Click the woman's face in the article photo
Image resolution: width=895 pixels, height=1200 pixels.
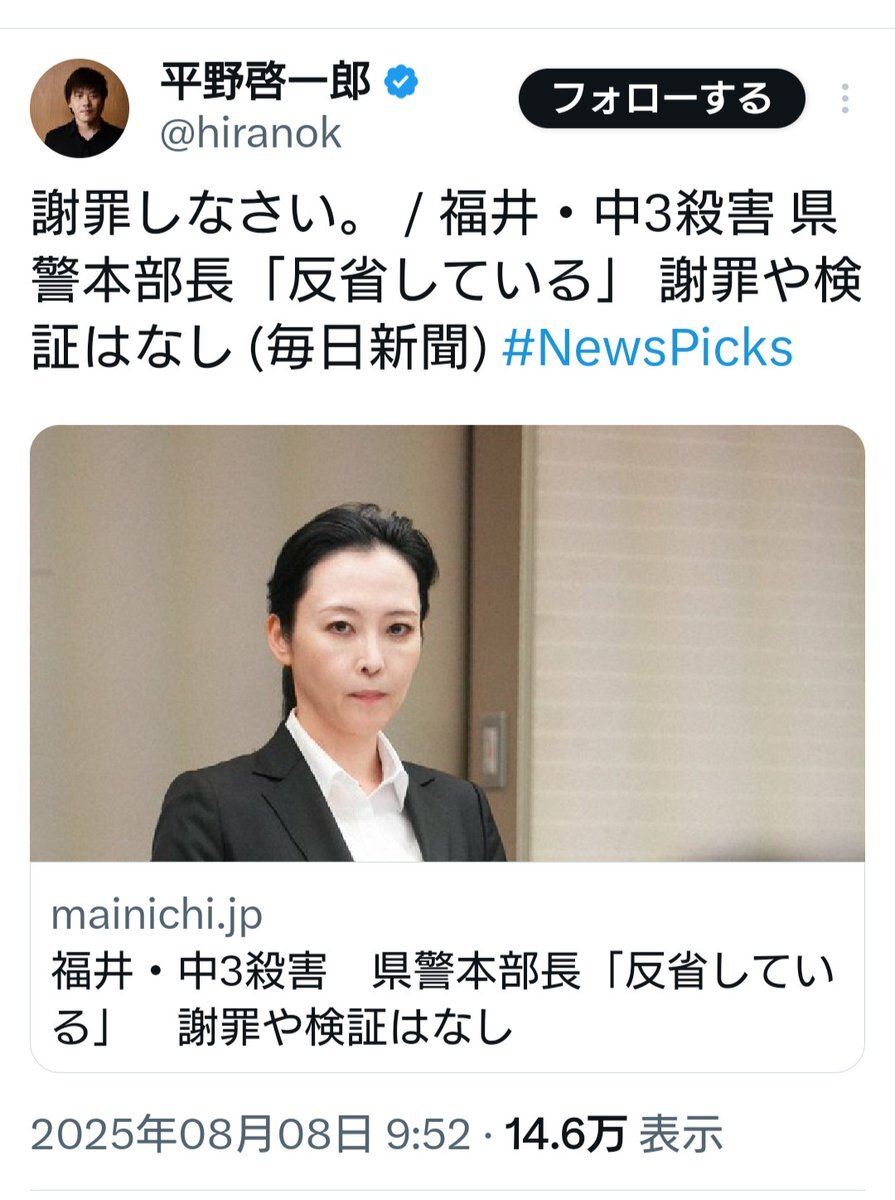click(356, 631)
